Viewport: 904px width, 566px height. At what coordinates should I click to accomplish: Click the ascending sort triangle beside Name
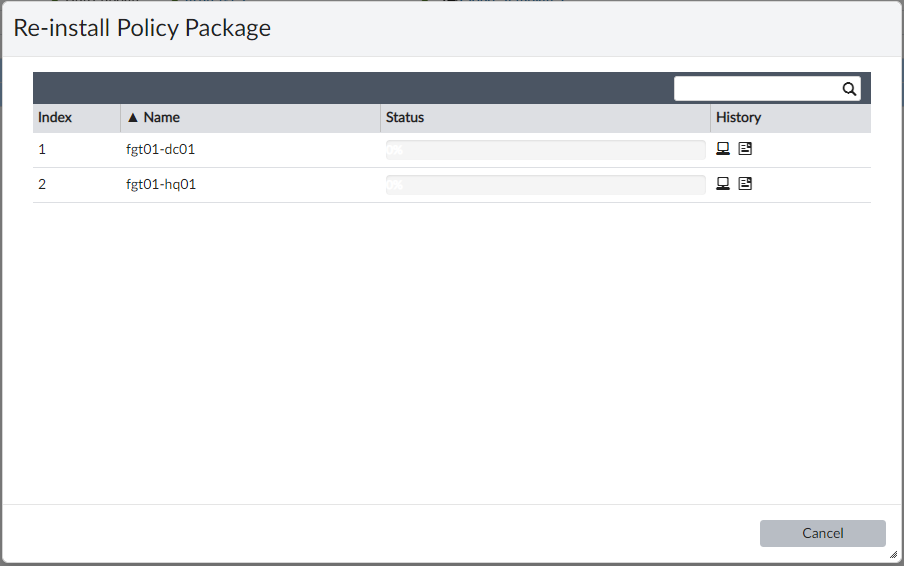[132, 118]
